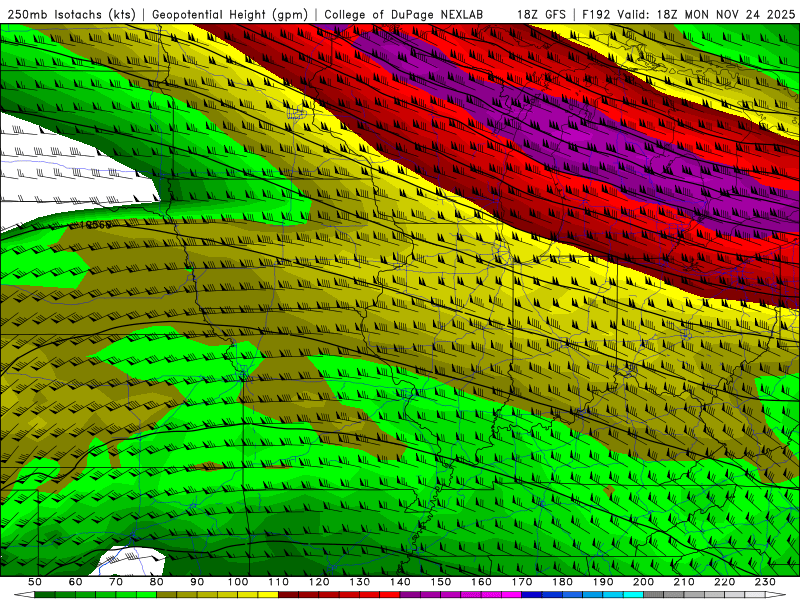Click the right arrow end of the color bar

776,595
